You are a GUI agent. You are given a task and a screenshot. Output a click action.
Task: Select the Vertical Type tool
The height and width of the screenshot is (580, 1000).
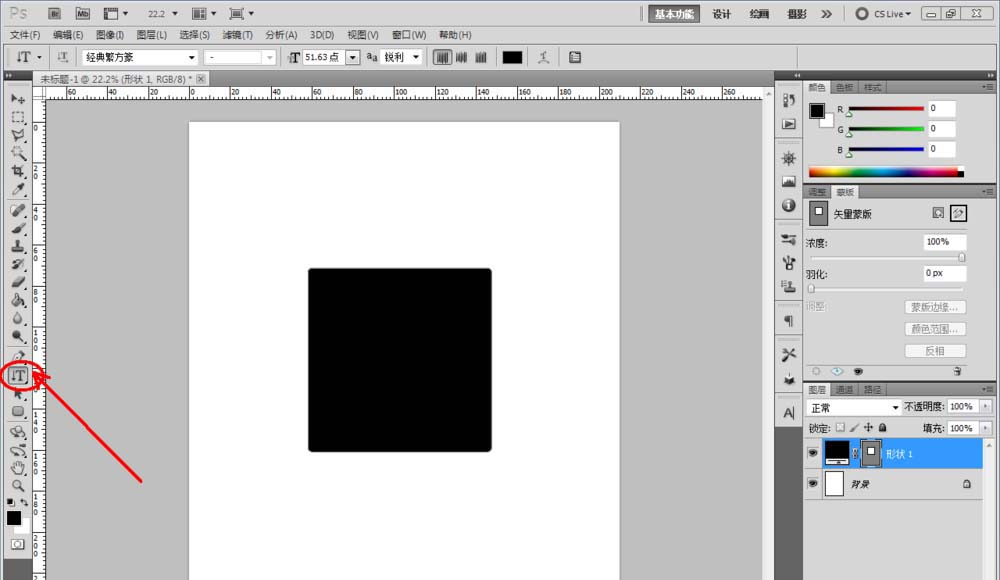coord(18,376)
